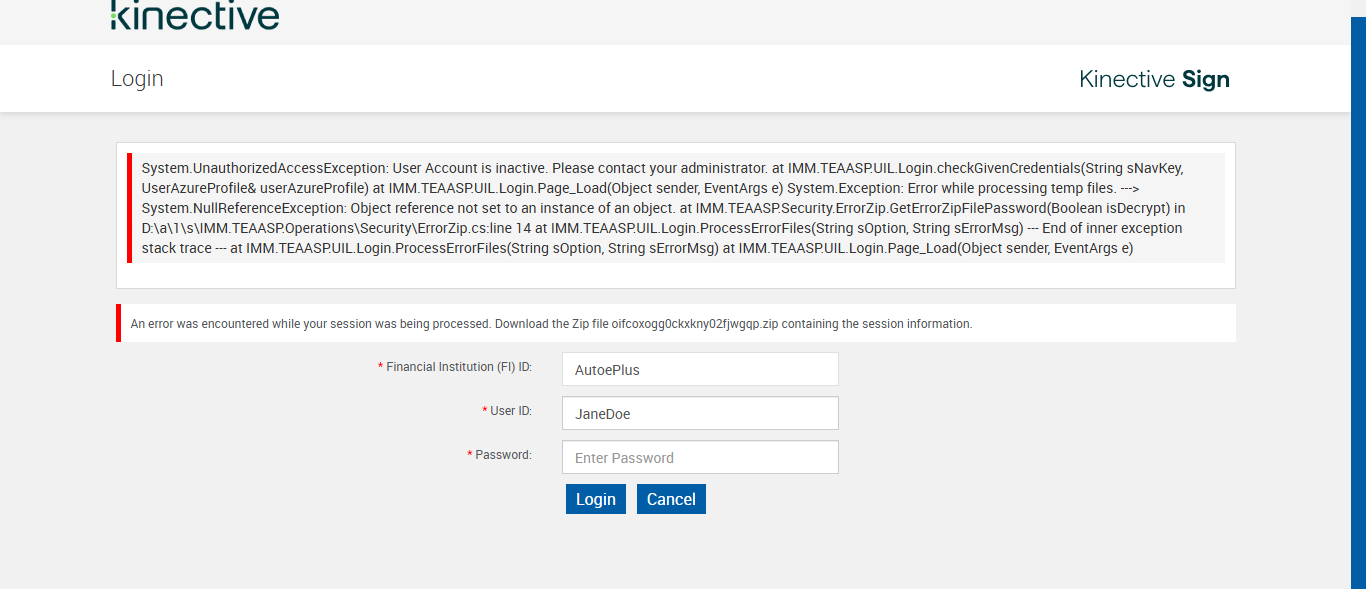Click the Login page heading
The width and height of the screenshot is (1366, 589).
pos(137,79)
